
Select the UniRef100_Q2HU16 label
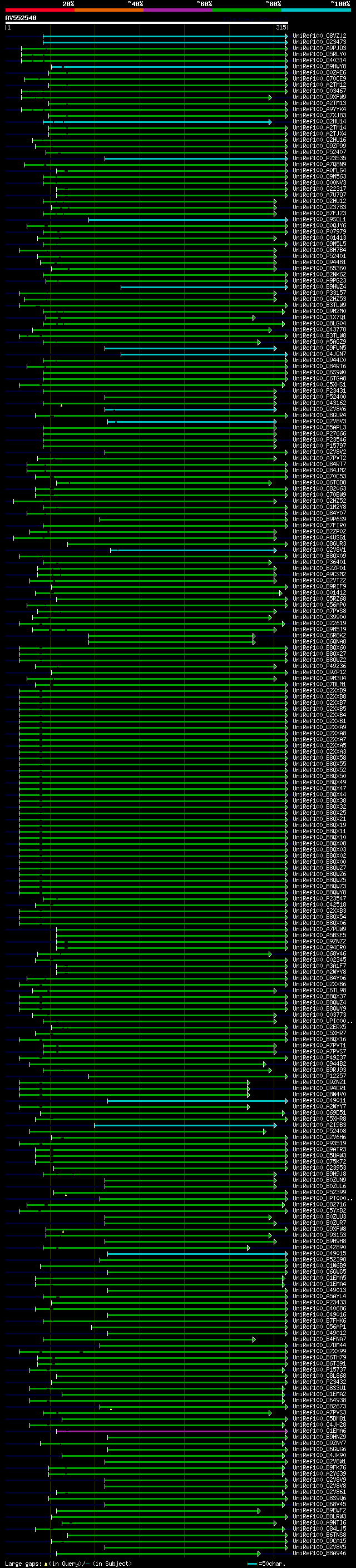[319, 140]
